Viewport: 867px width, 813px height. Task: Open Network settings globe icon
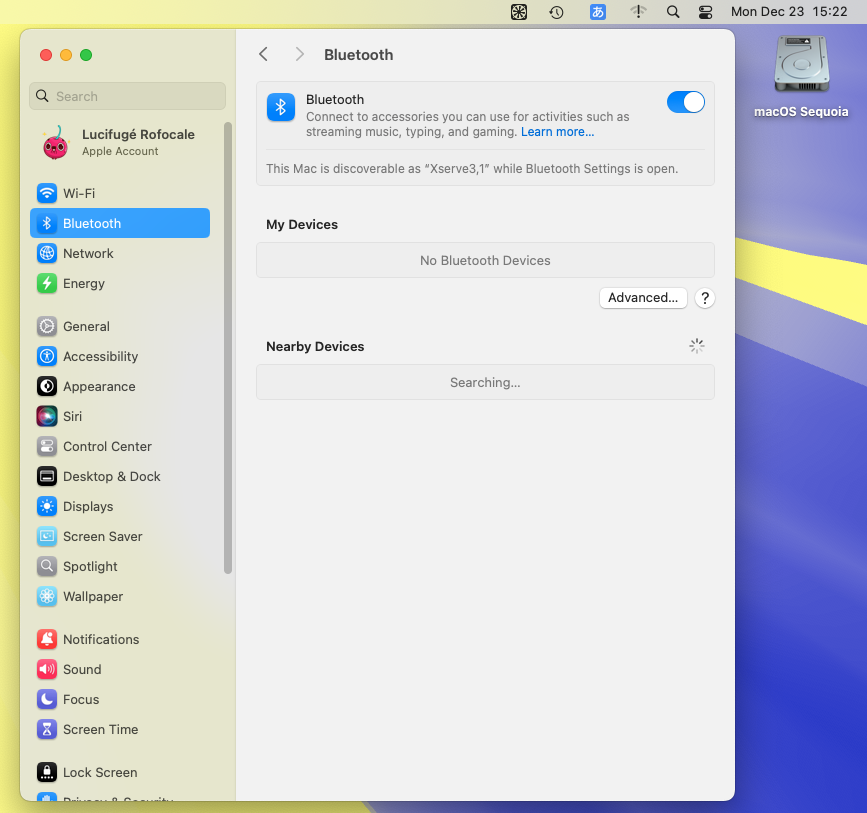[x=47, y=253]
